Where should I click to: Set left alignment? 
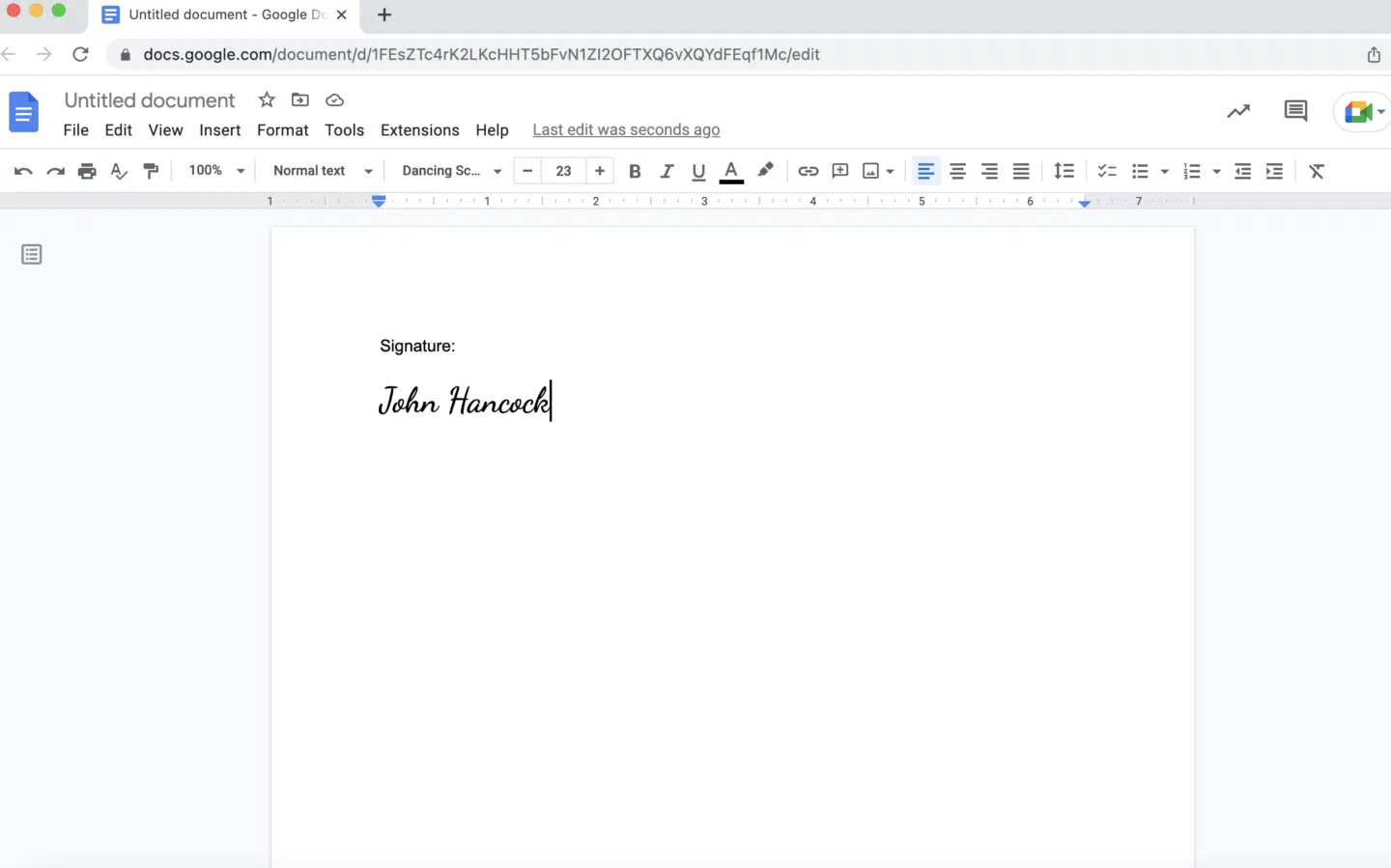[925, 171]
